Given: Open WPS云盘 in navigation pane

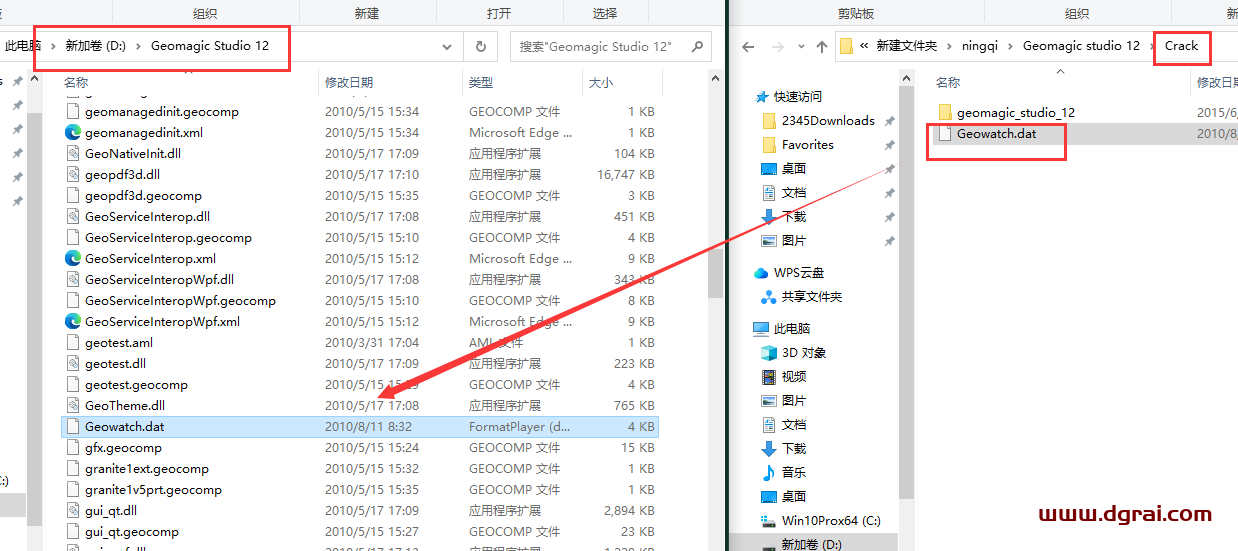Looking at the screenshot, I should (x=799, y=273).
